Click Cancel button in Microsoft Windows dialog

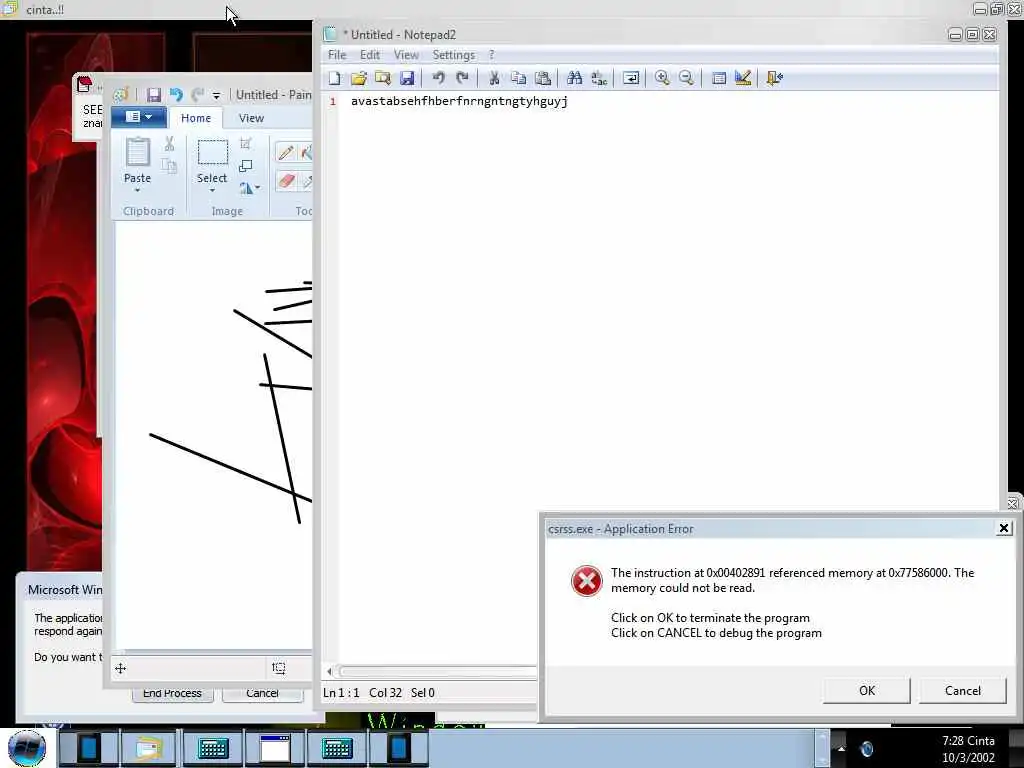point(263,693)
